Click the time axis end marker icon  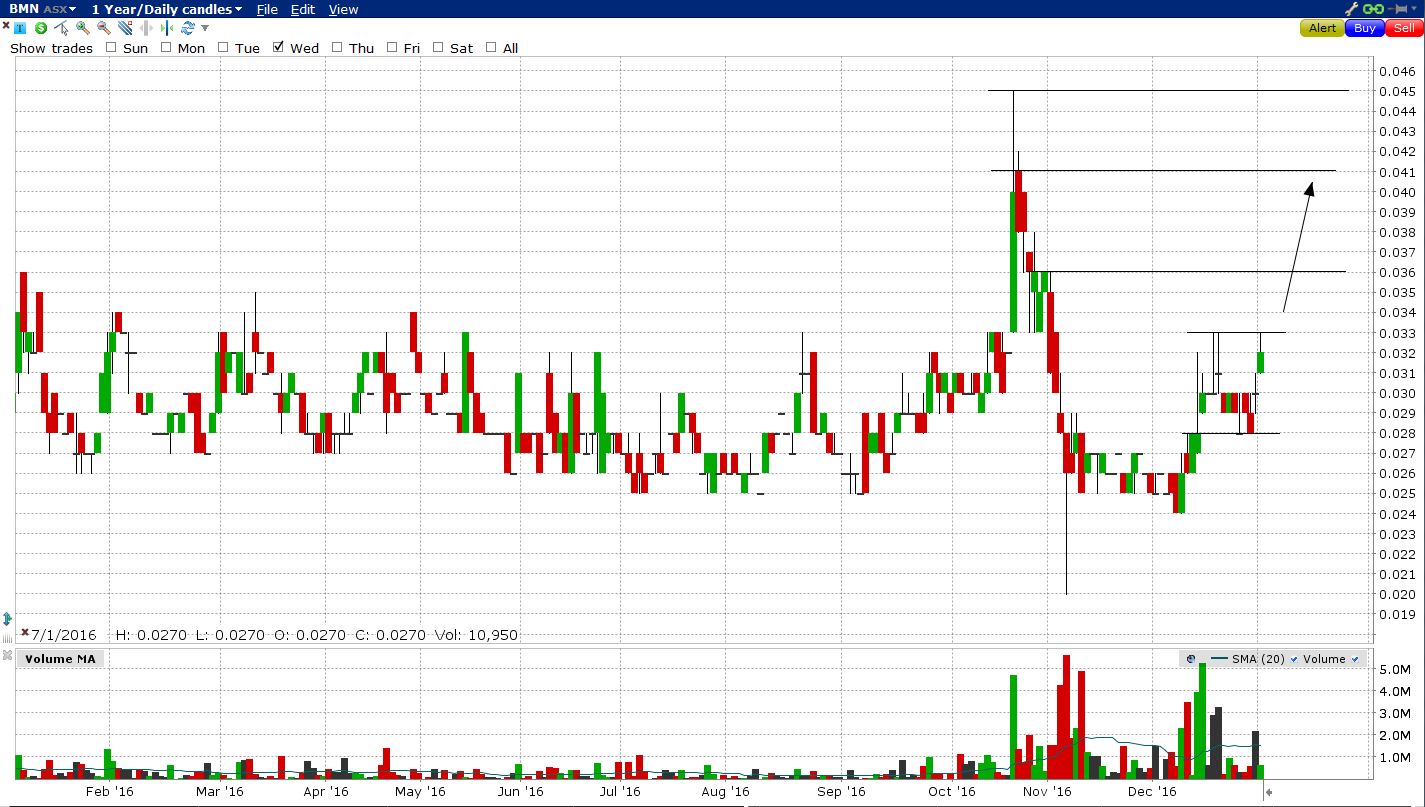click(1269, 792)
